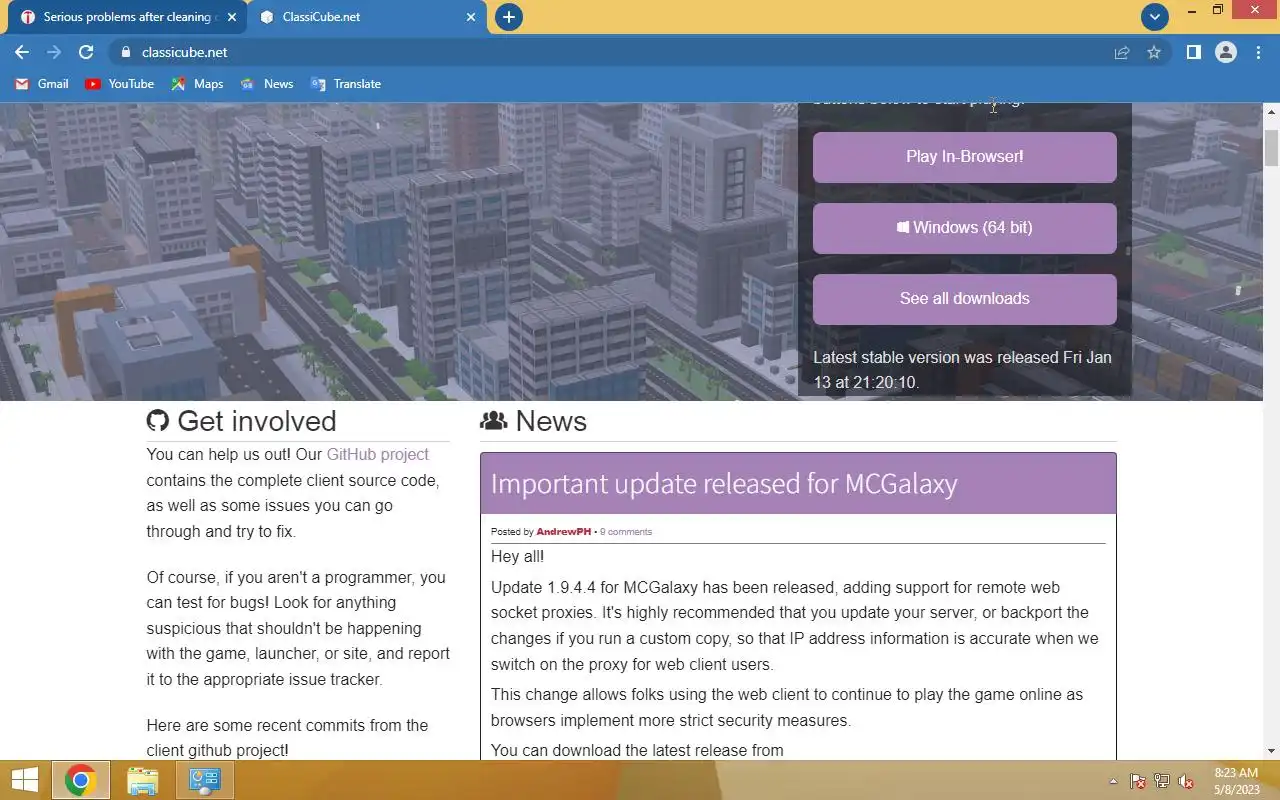The height and width of the screenshot is (800, 1280).
Task: Click the browser forward arrow
Action: pyautogui.click(x=54, y=52)
